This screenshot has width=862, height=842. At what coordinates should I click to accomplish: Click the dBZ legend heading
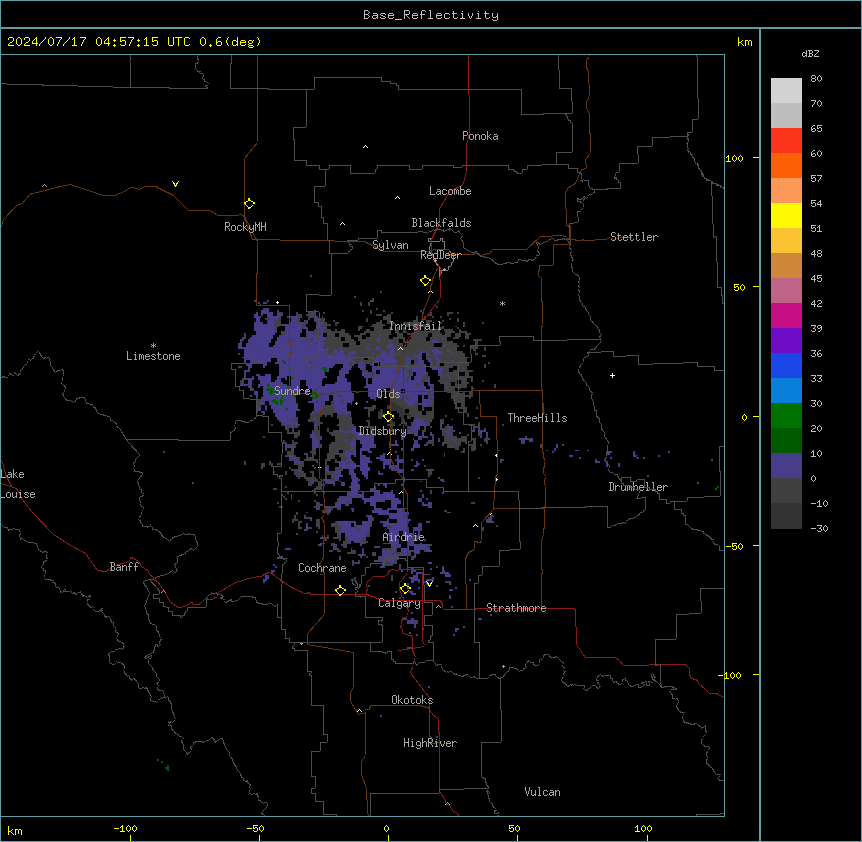[810, 53]
